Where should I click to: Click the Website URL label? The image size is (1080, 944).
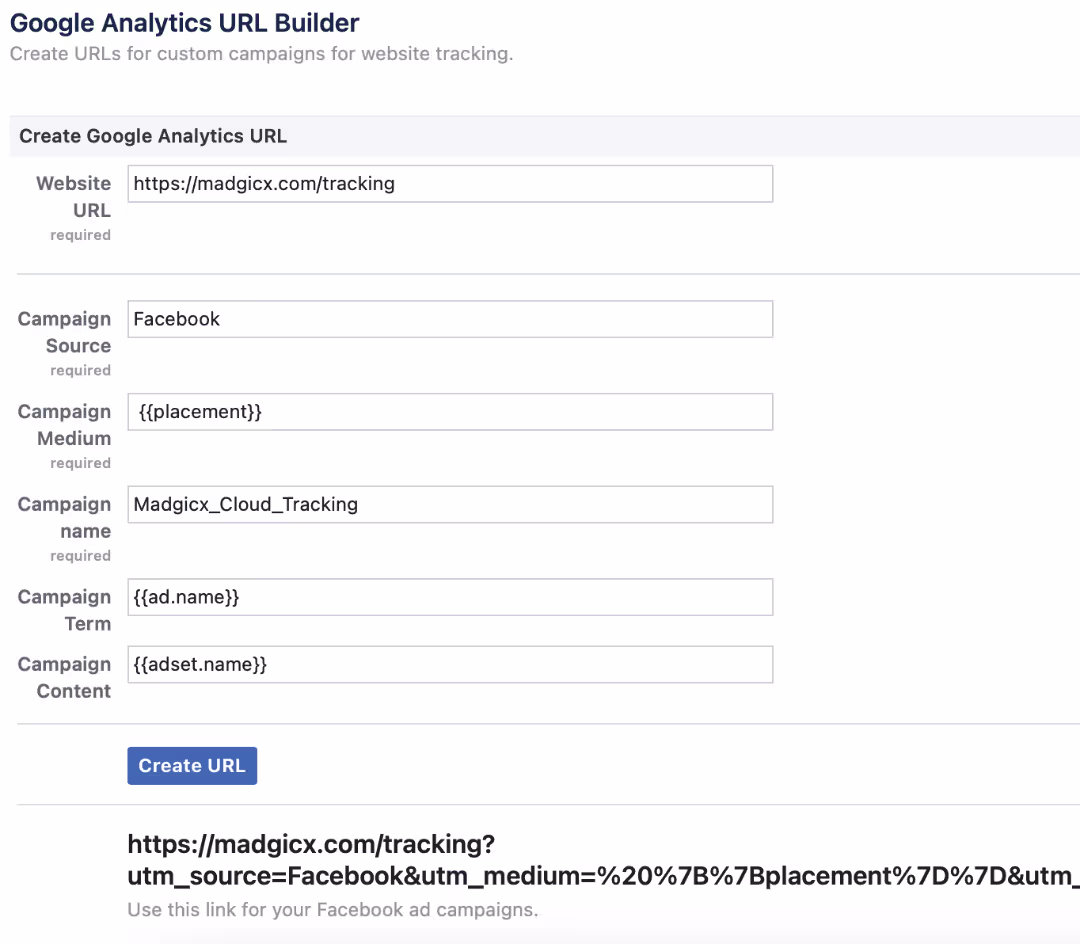point(74,197)
